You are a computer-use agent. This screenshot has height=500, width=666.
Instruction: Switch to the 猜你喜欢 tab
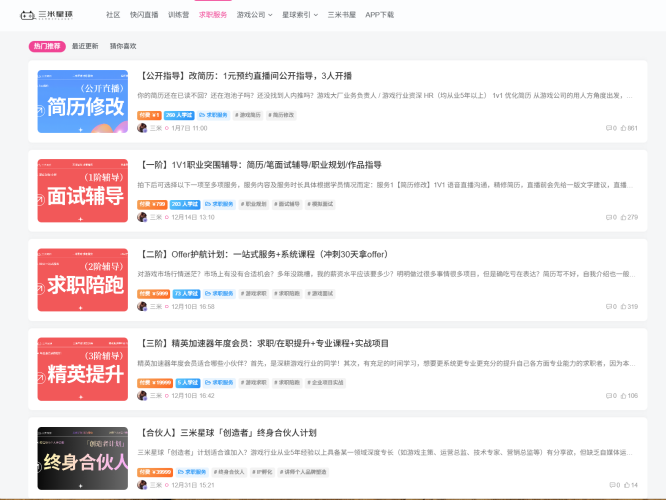[123, 46]
